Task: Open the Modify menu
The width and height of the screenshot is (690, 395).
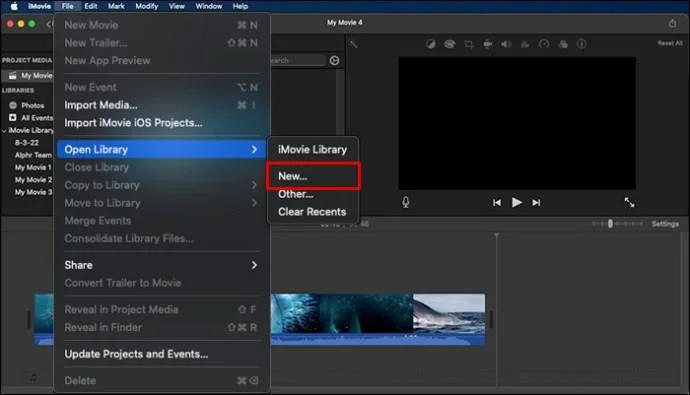Action: click(147, 6)
